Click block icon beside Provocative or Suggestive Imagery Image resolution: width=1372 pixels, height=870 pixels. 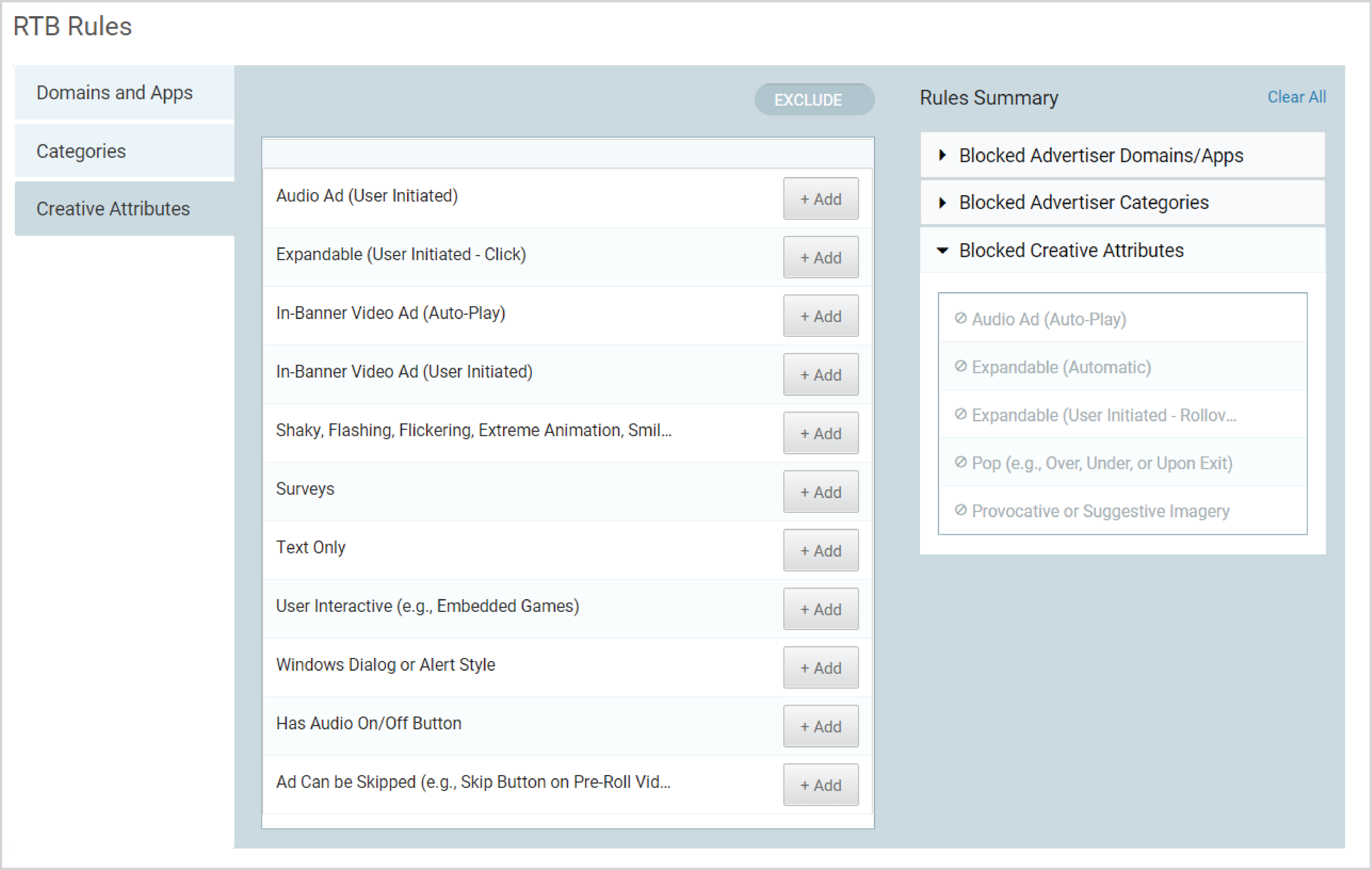tap(961, 509)
